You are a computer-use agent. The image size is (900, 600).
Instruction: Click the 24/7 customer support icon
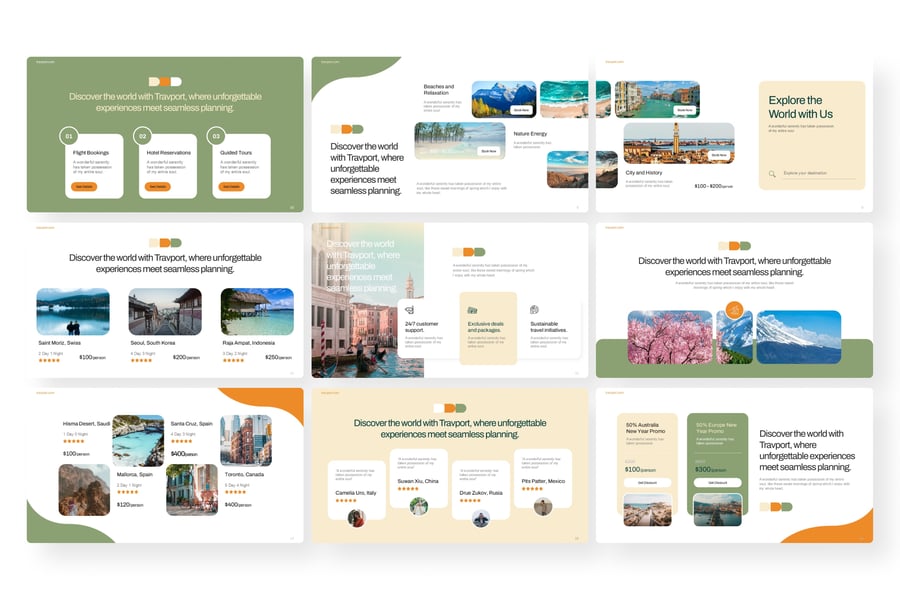click(x=408, y=310)
